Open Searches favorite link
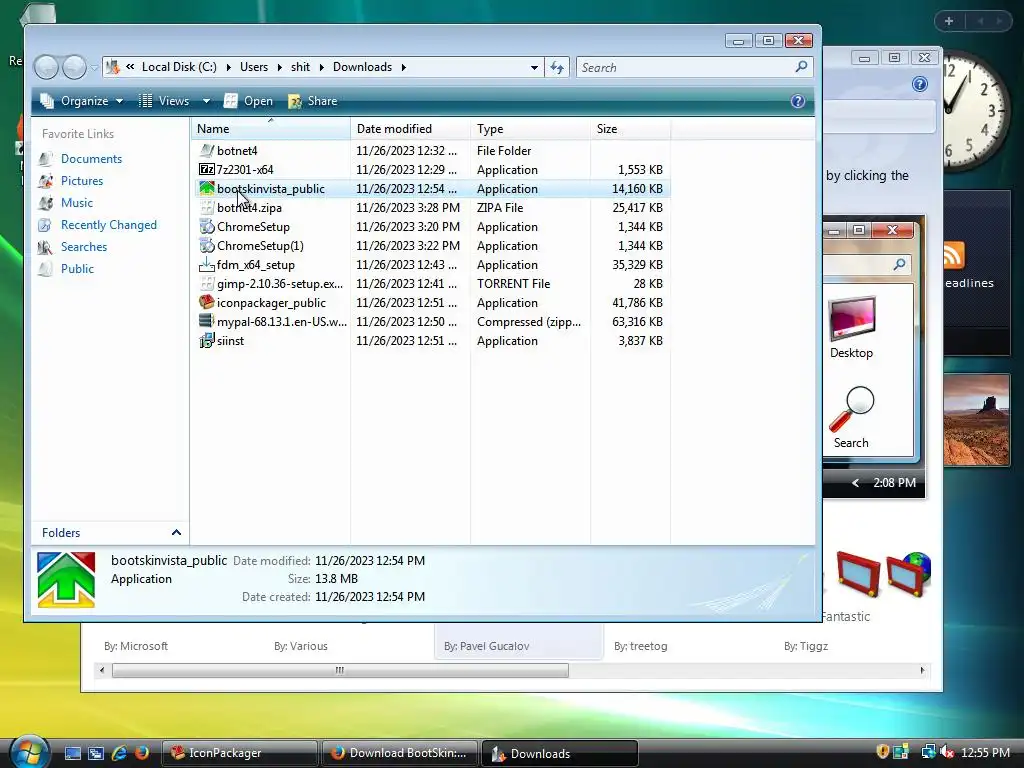The width and height of the screenshot is (1024, 768). click(84, 247)
